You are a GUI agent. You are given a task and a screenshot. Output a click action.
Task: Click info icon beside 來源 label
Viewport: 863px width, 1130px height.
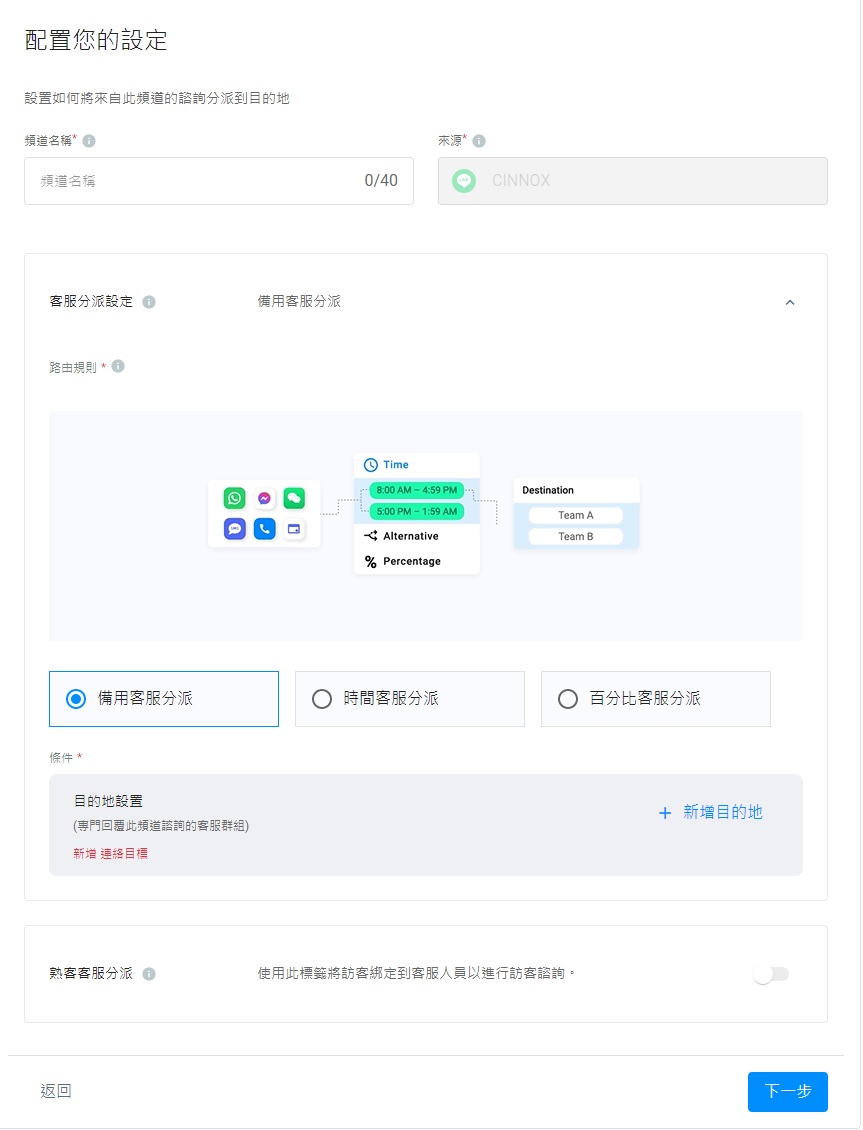(x=479, y=141)
